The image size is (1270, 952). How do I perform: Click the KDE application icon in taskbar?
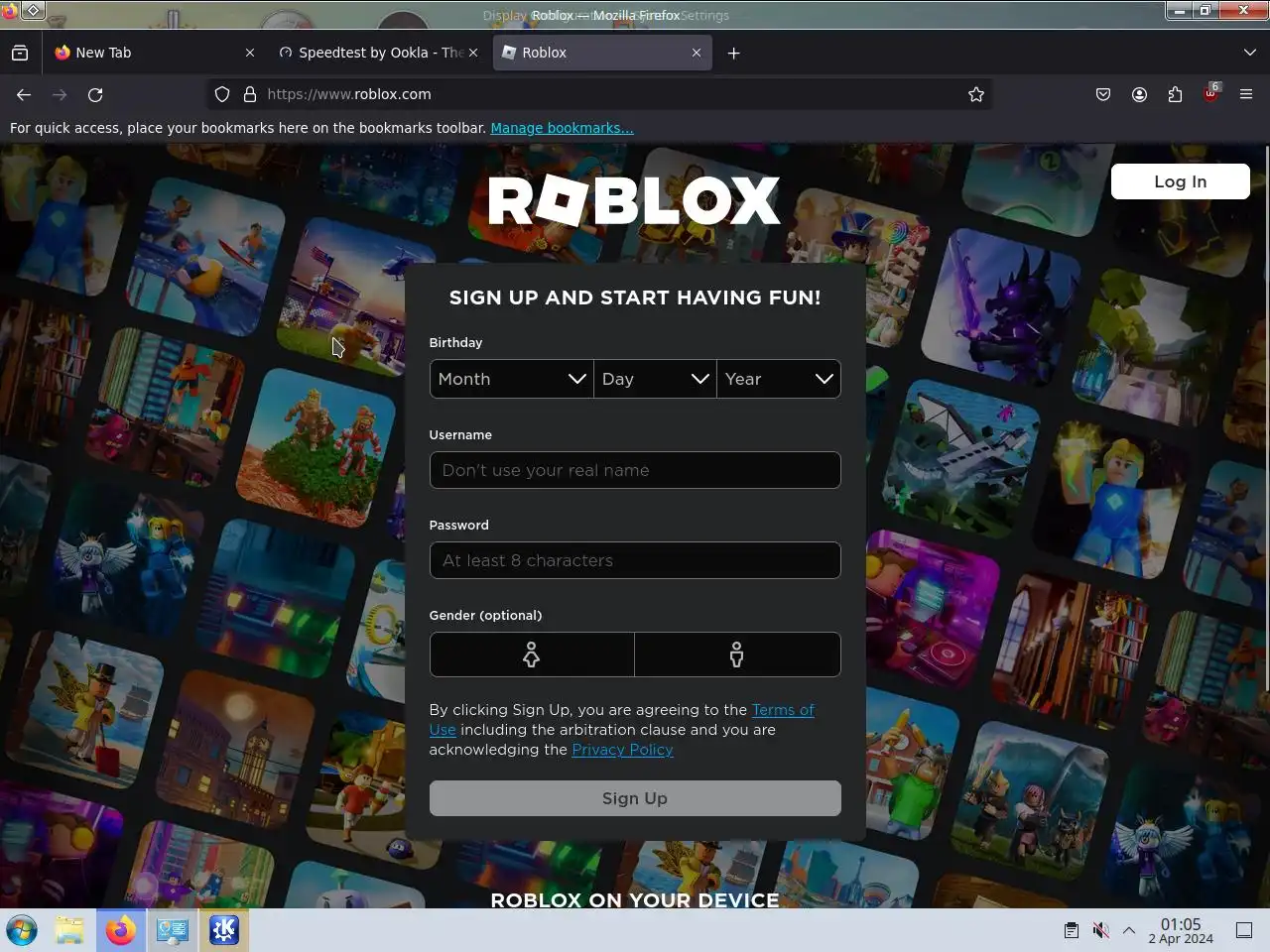tap(224, 930)
